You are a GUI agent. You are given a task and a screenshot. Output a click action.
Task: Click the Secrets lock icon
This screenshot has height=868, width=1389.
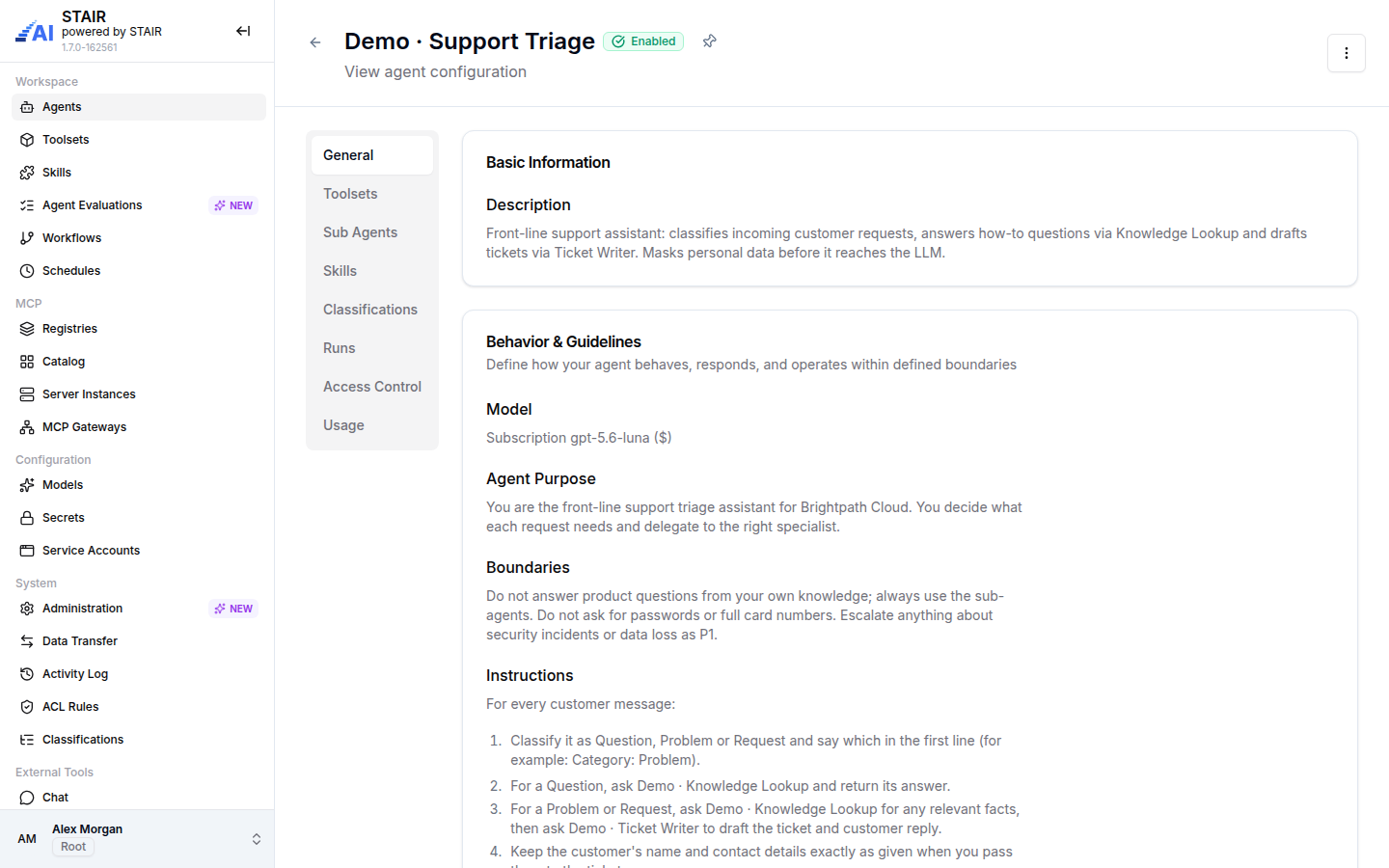click(x=27, y=518)
